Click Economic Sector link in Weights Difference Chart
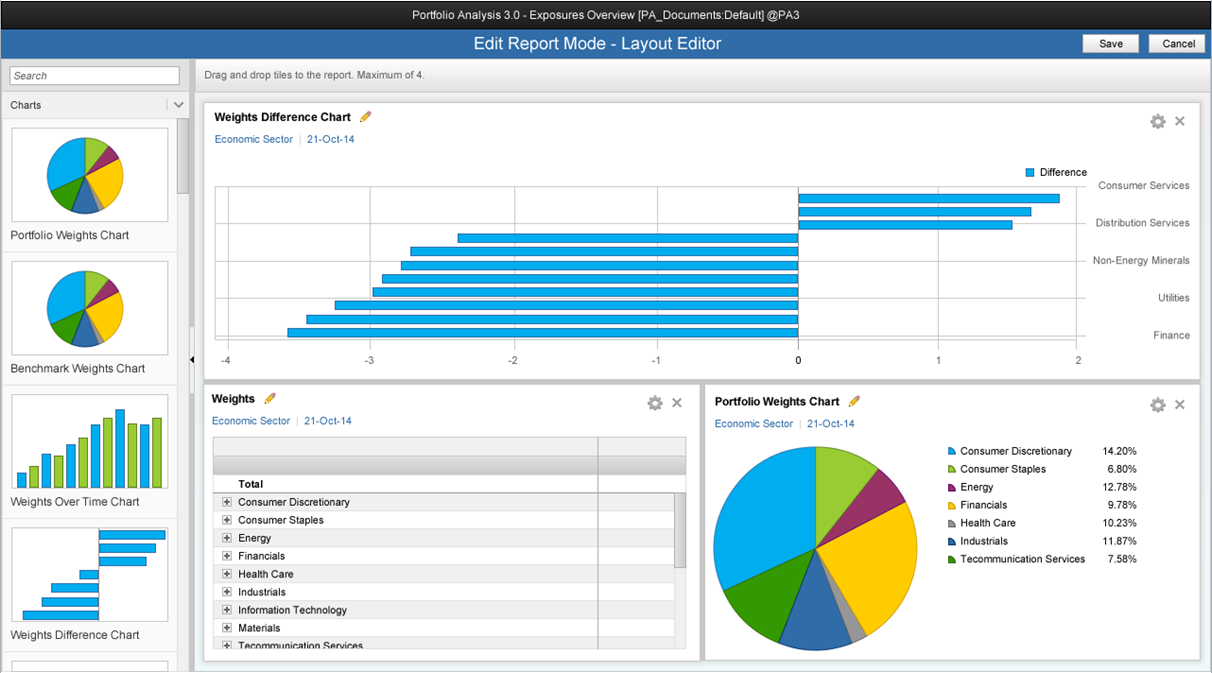Image resolution: width=1212 pixels, height=673 pixels. click(254, 139)
